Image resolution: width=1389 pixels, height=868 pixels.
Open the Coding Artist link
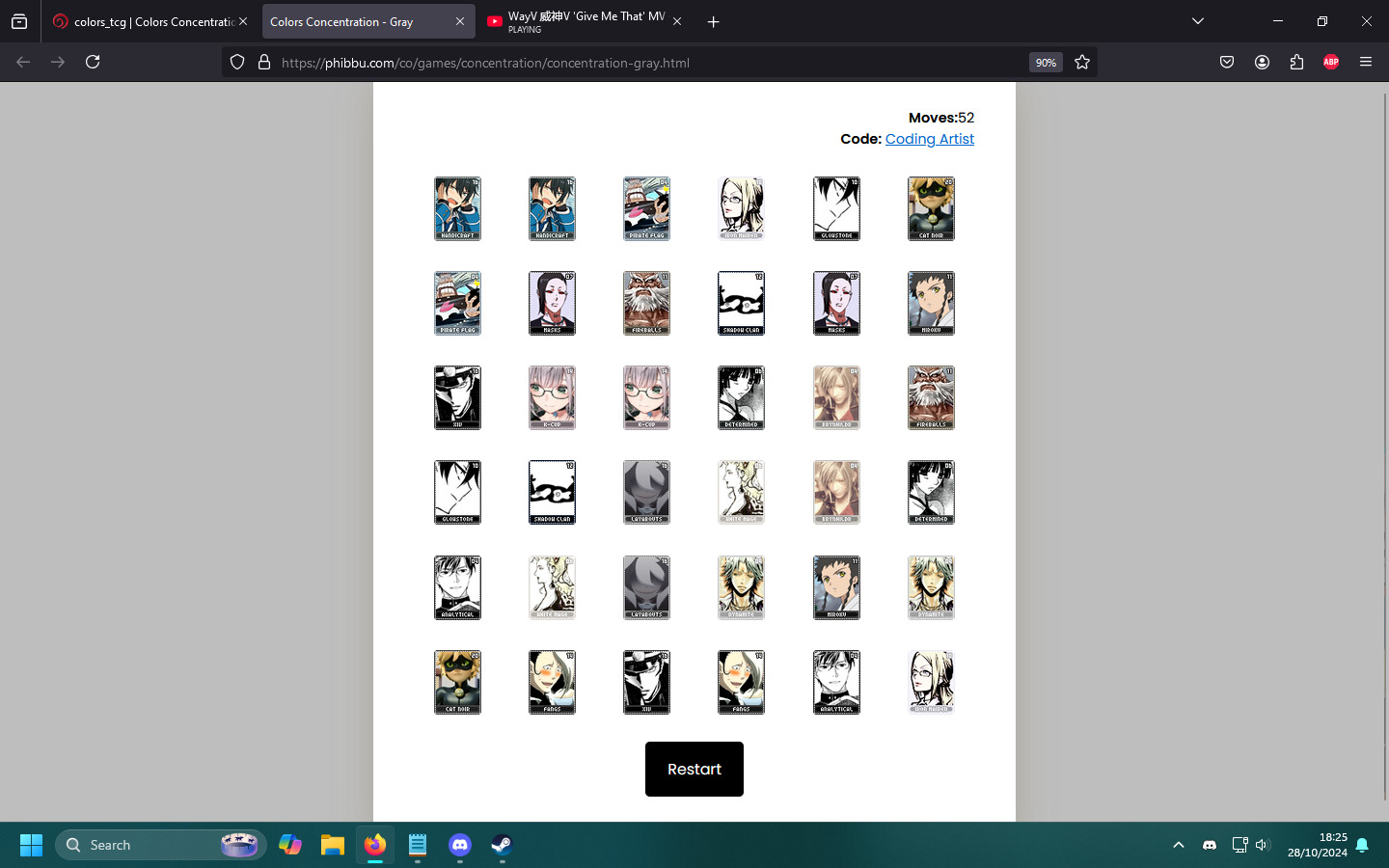click(930, 139)
